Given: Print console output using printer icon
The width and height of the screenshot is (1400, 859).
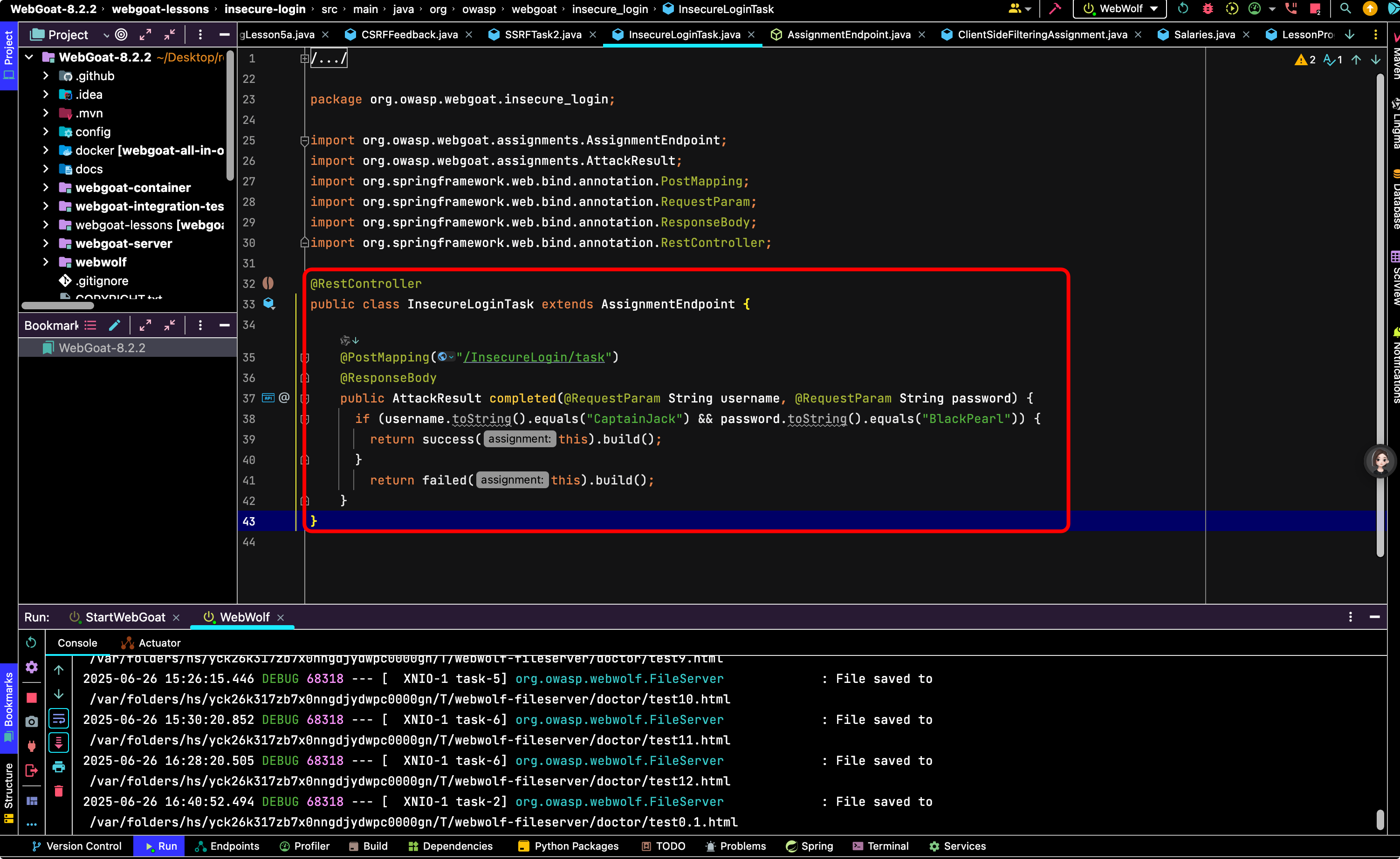Looking at the screenshot, I should [x=59, y=767].
